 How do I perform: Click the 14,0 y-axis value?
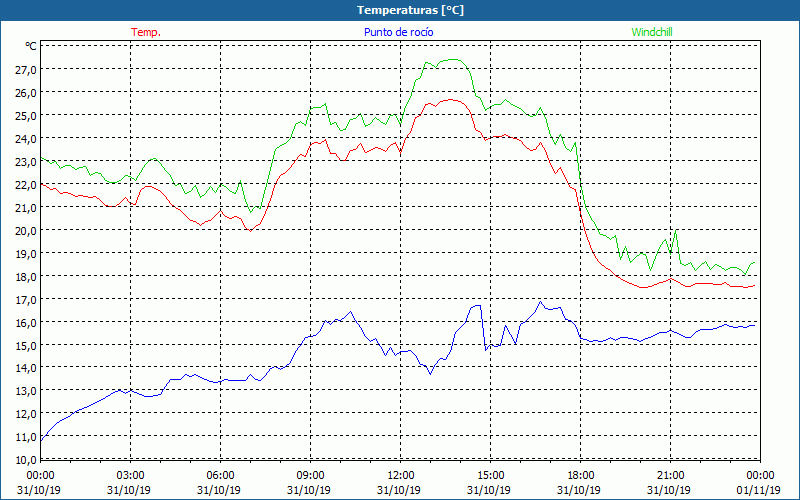(26, 368)
